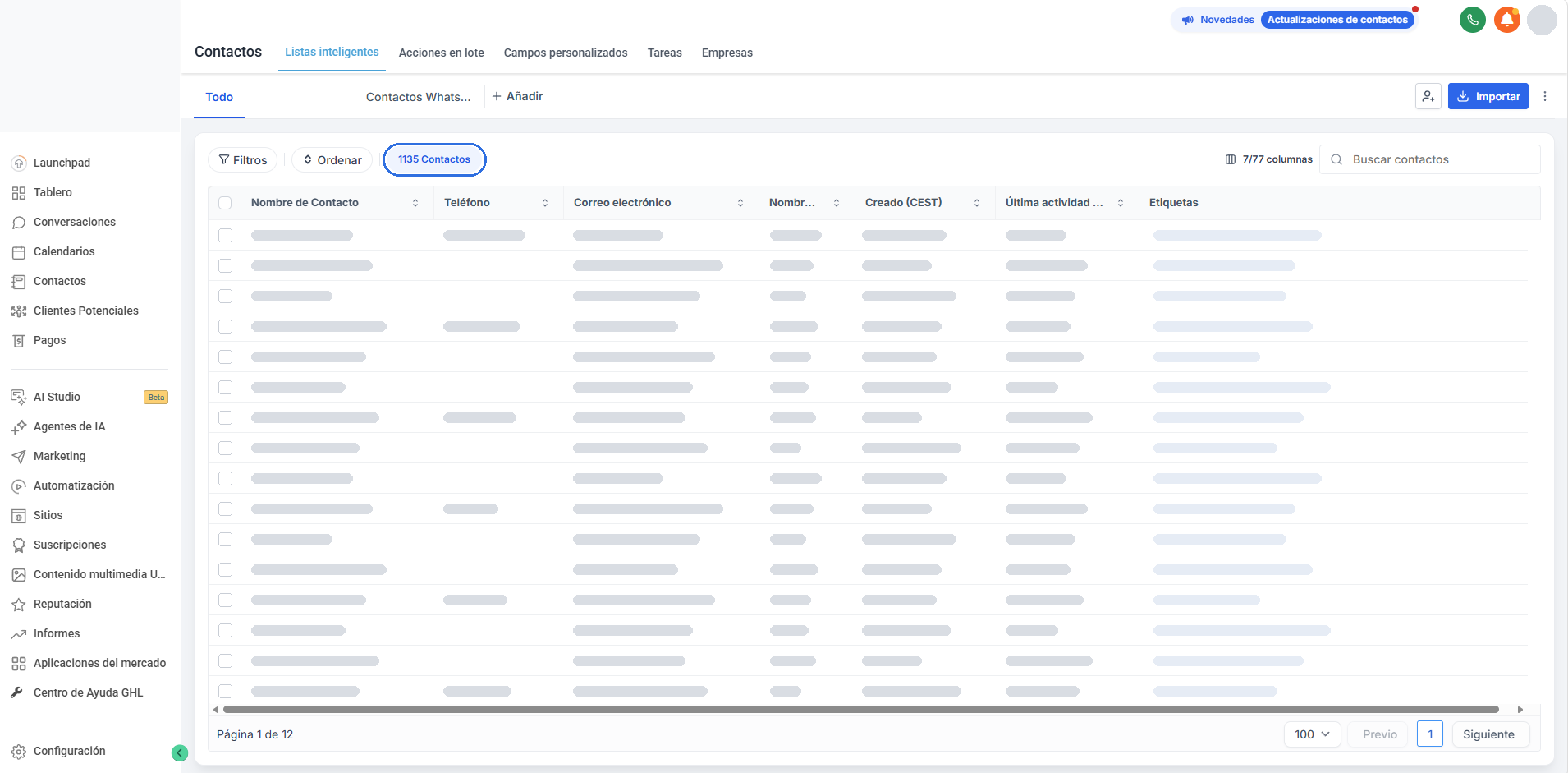Screen dimensions: 1568x773
Task: Switch to the Tareas tab
Action: tap(665, 53)
